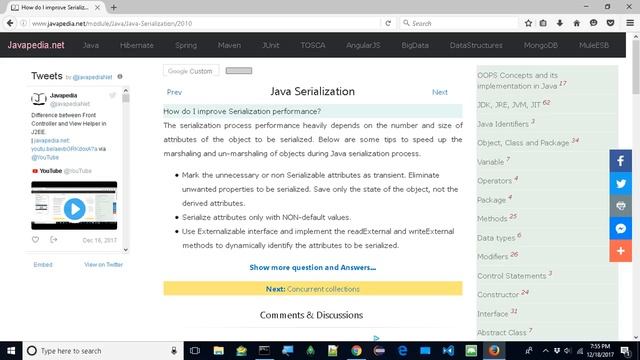Screen dimensions: 640x360
Task: Click the browser back arrow
Action: click(x=10, y=23)
